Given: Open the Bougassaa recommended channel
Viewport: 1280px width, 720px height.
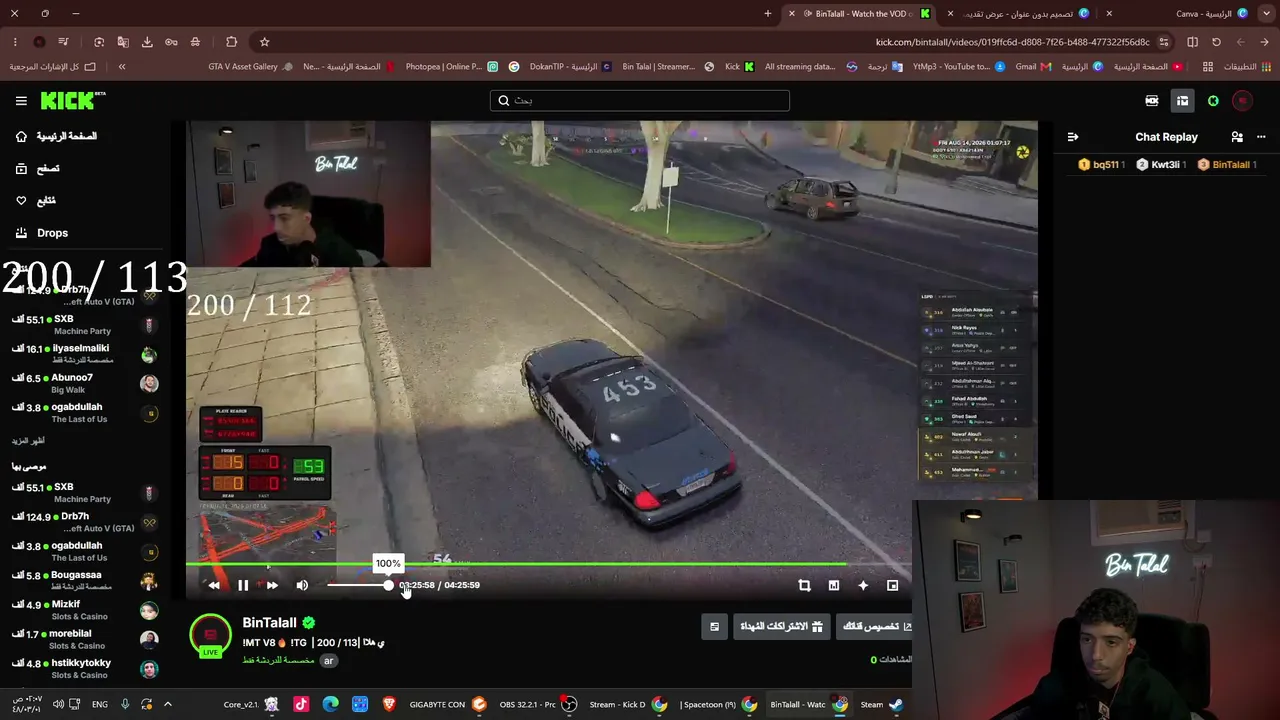Looking at the screenshot, I should click(85, 581).
